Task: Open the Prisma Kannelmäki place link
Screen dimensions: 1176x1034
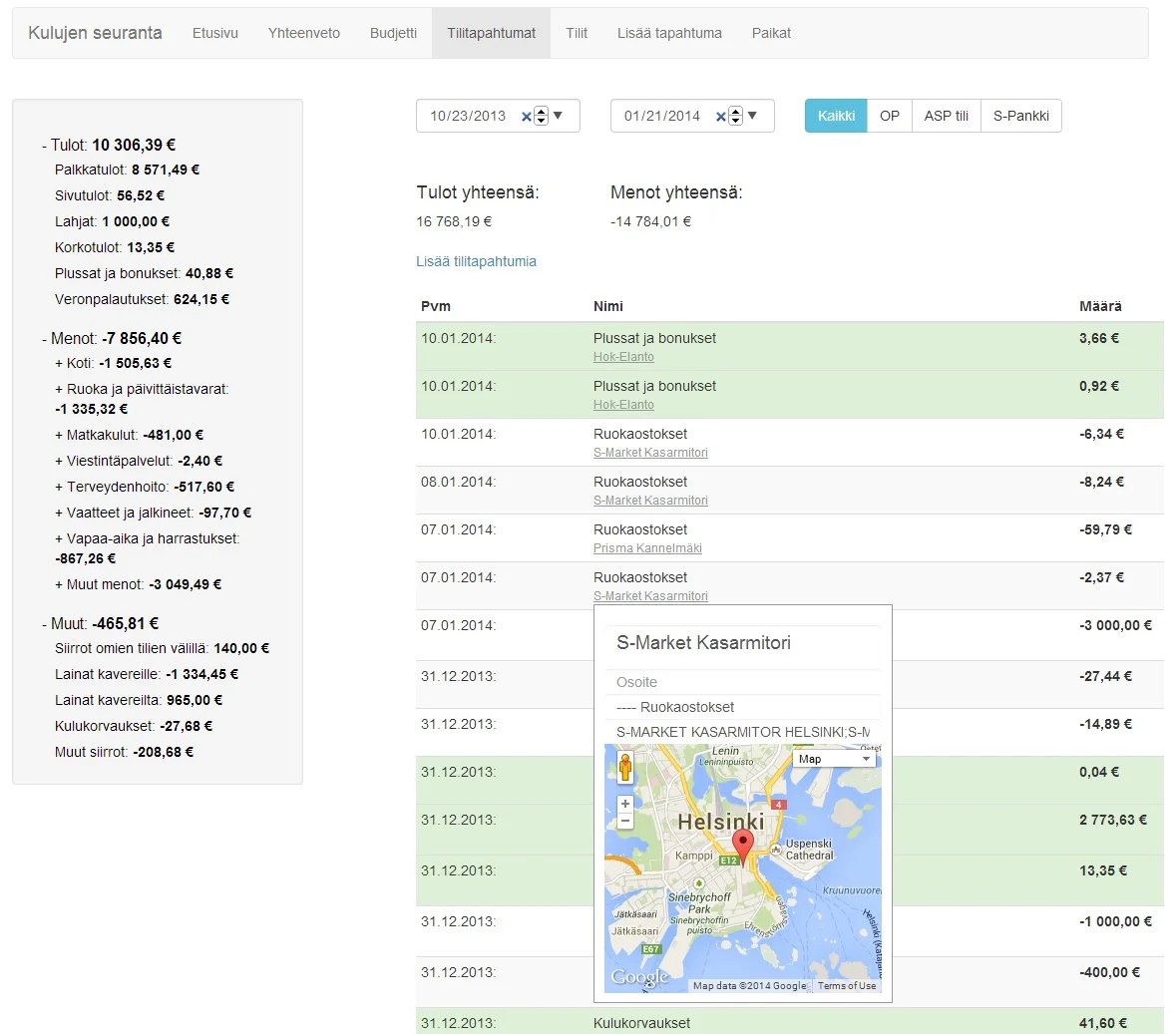Action: 647,548
